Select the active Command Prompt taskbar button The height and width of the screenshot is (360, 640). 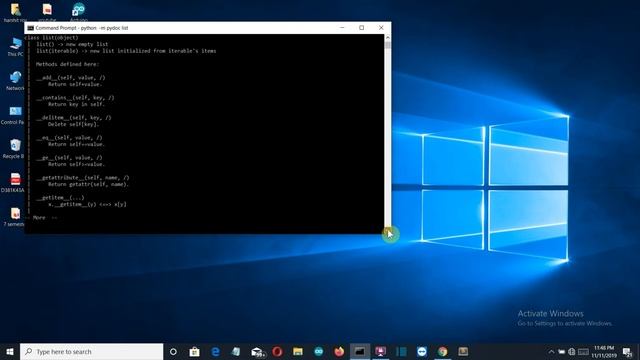pyautogui.click(x=360, y=351)
